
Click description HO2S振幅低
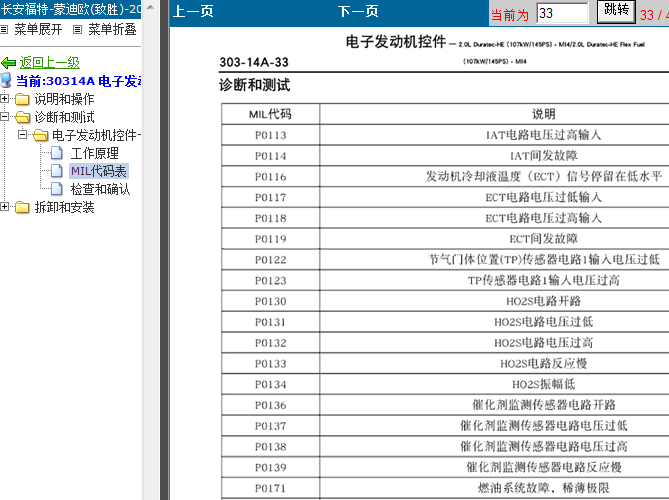[x=543, y=384]
